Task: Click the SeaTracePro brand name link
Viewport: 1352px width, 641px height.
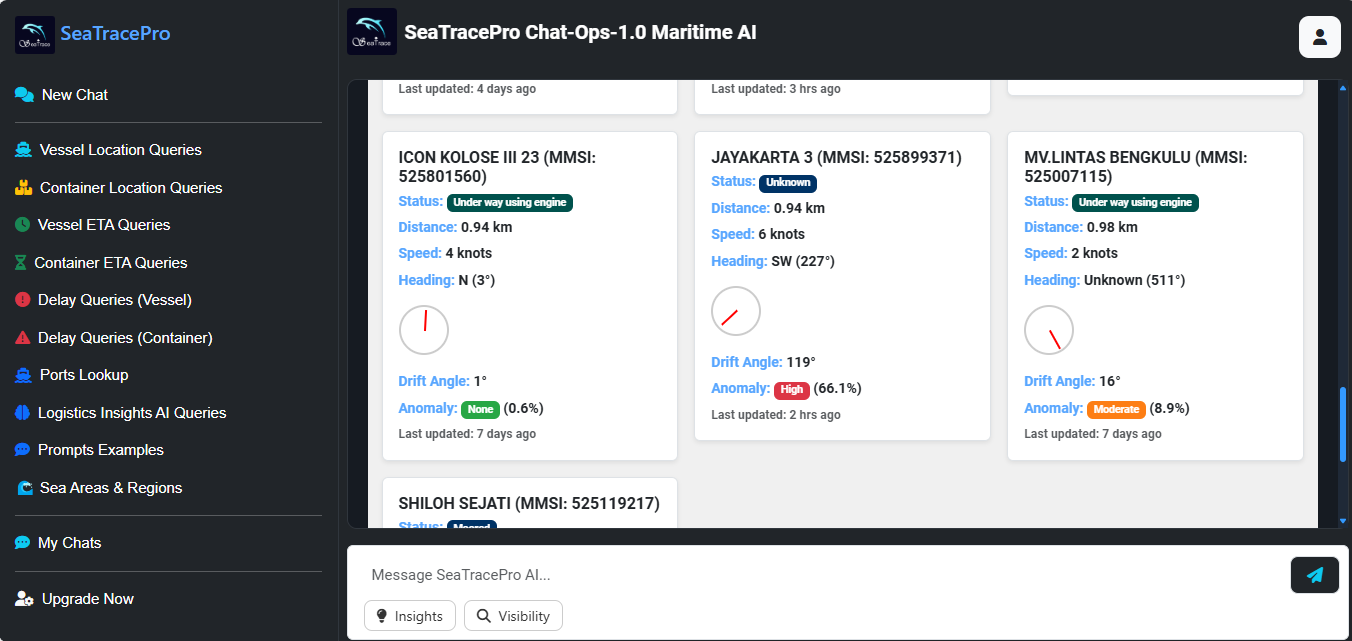Action: click(x=115, y=34)
